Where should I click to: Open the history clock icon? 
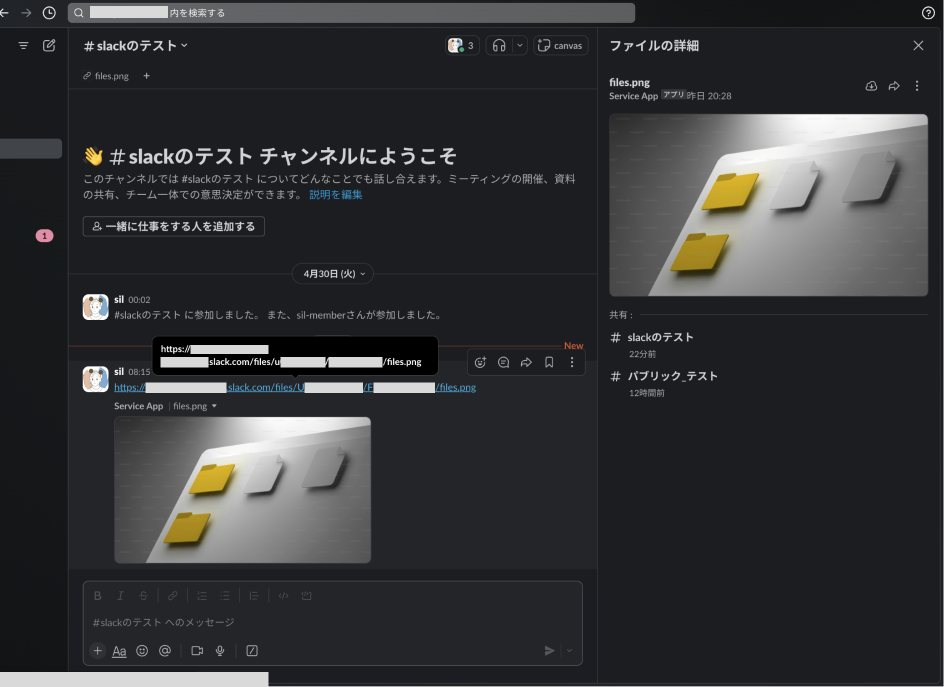(49, 13)
